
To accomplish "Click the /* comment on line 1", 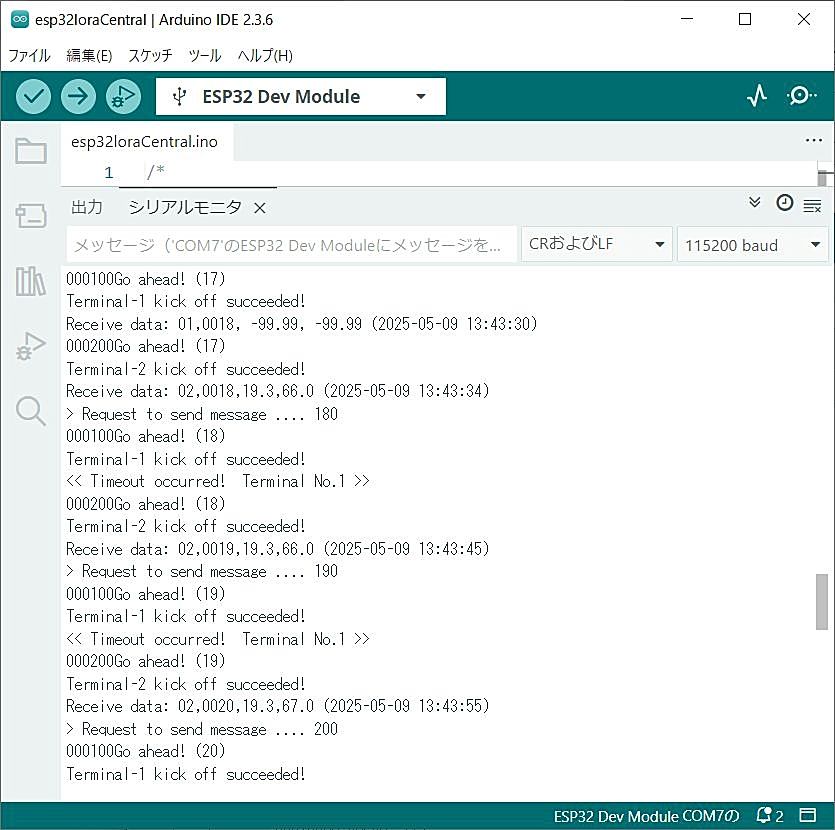I will [x=155, y=171].
